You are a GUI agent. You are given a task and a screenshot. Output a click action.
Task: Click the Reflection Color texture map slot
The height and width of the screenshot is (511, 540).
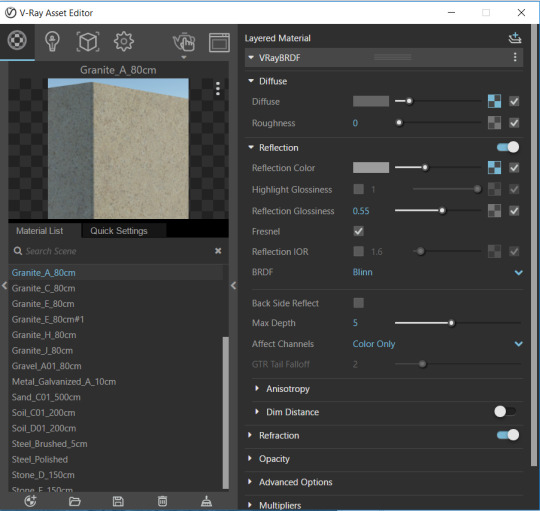(495, 168)
